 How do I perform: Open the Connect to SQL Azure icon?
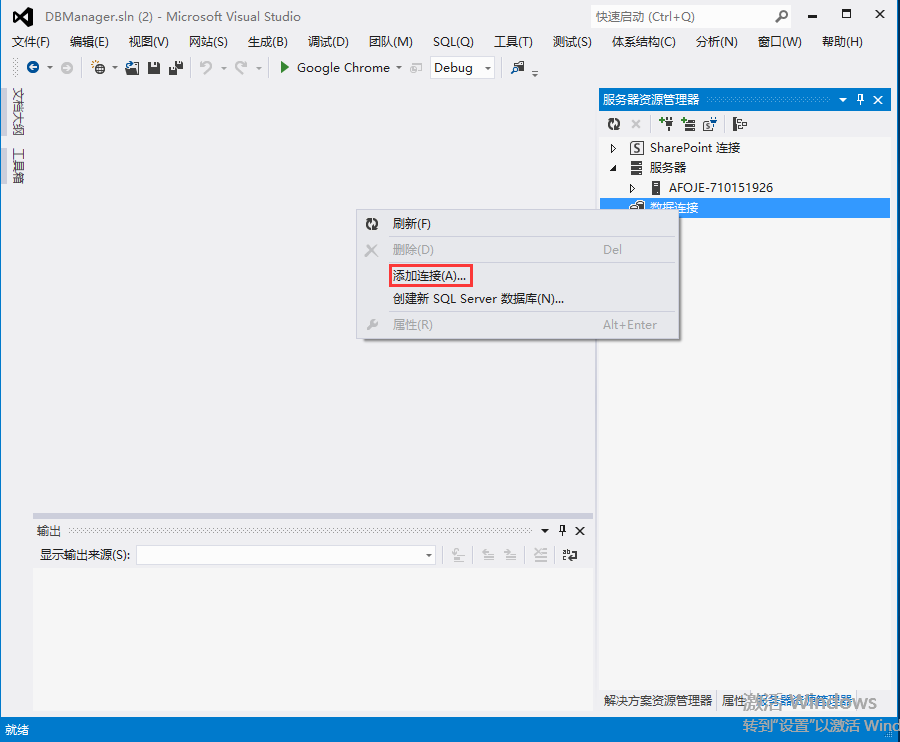tap(709, 124)
